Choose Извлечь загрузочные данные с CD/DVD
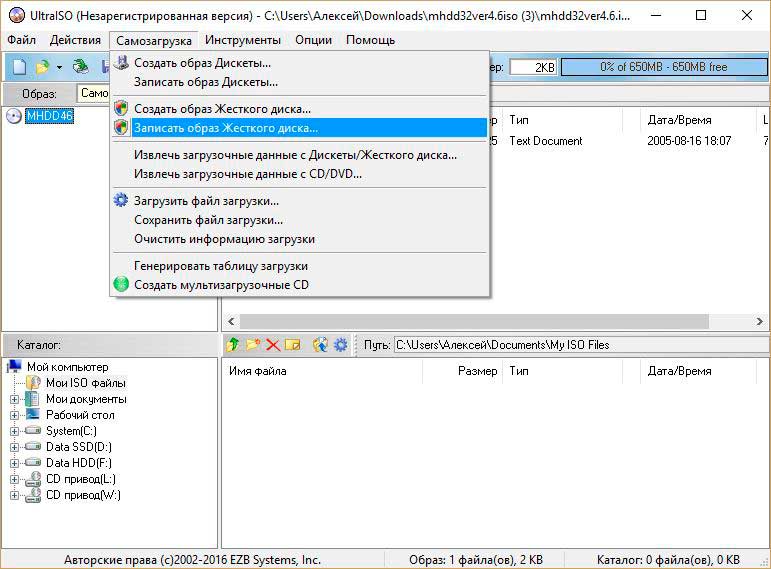 (300, 174)
